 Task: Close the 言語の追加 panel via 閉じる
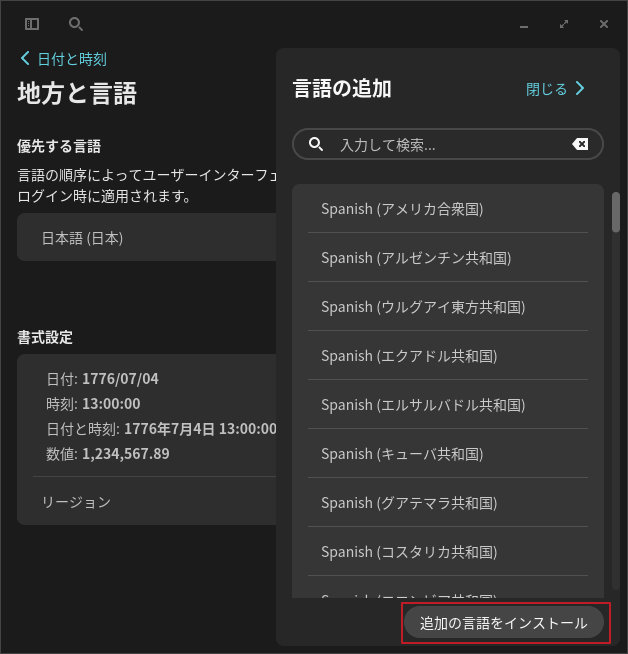547,89
